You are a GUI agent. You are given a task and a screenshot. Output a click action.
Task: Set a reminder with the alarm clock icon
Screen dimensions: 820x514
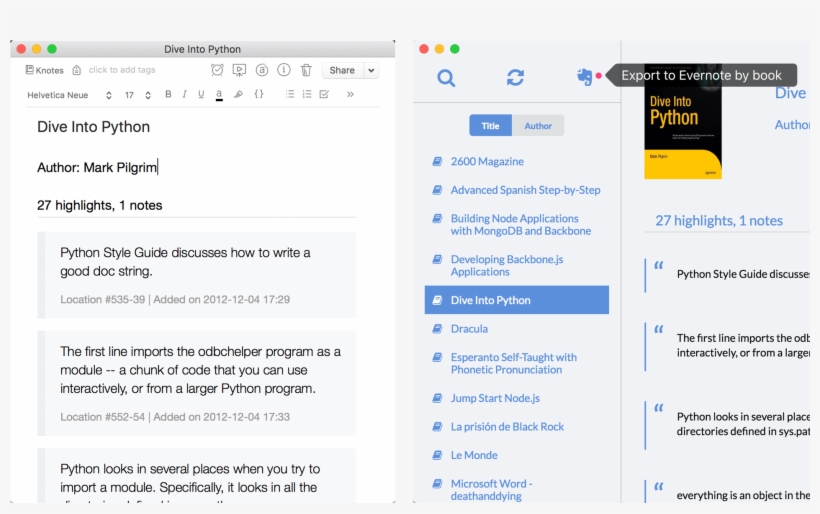[x=217, y=70]
